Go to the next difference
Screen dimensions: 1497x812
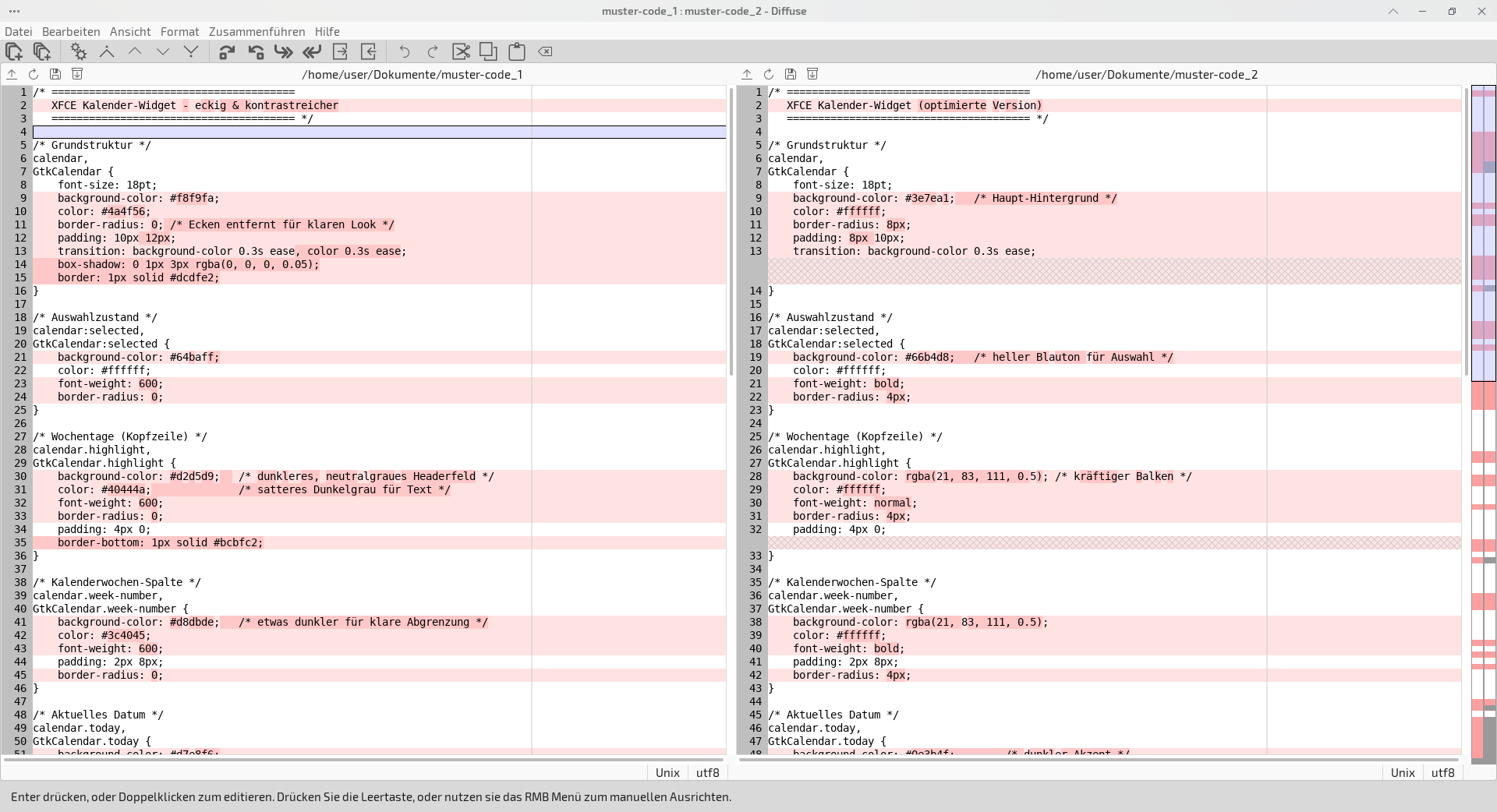(163, 51)
